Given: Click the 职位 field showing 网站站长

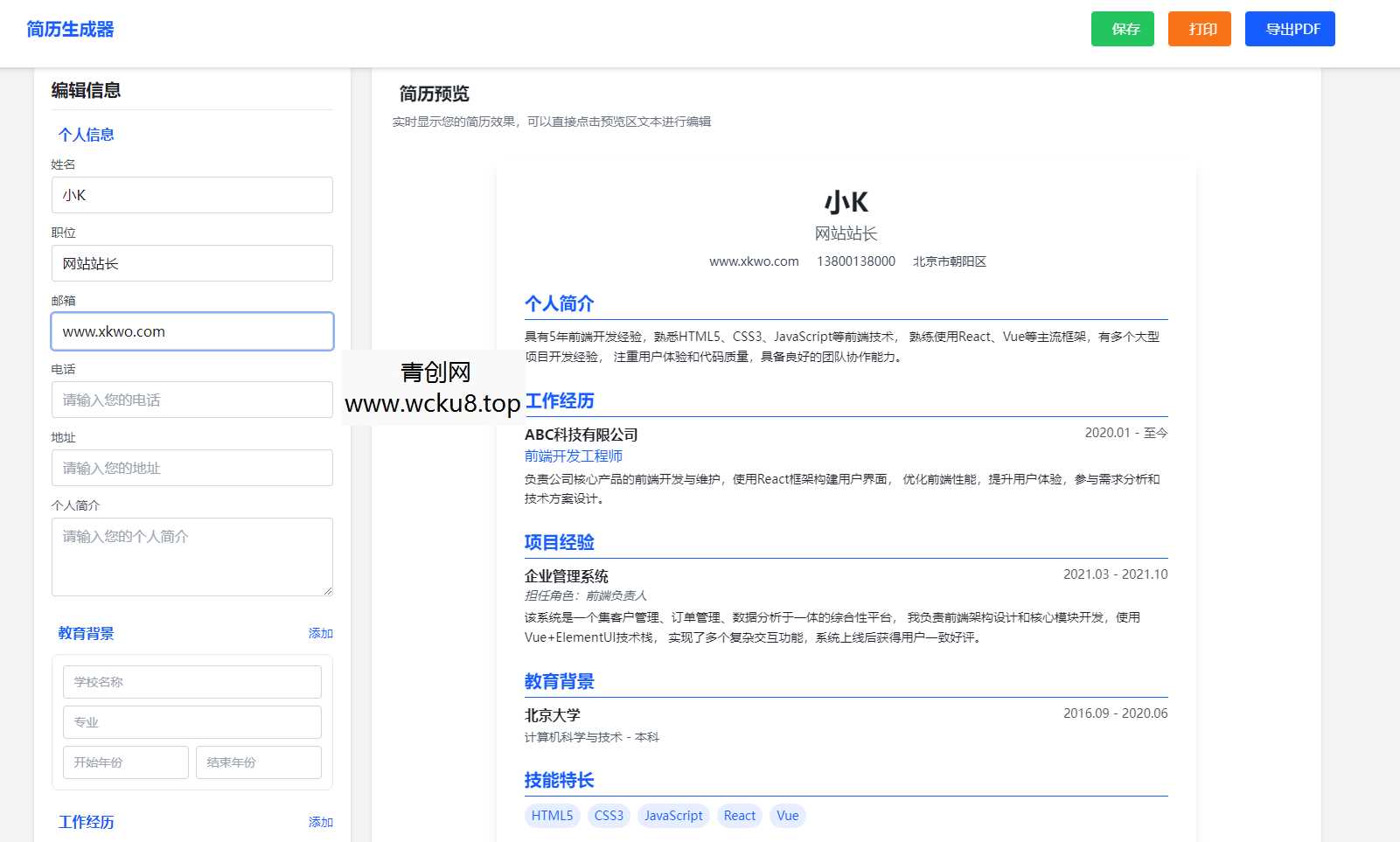Looking at the screenshot, I should tap(192, 263).
